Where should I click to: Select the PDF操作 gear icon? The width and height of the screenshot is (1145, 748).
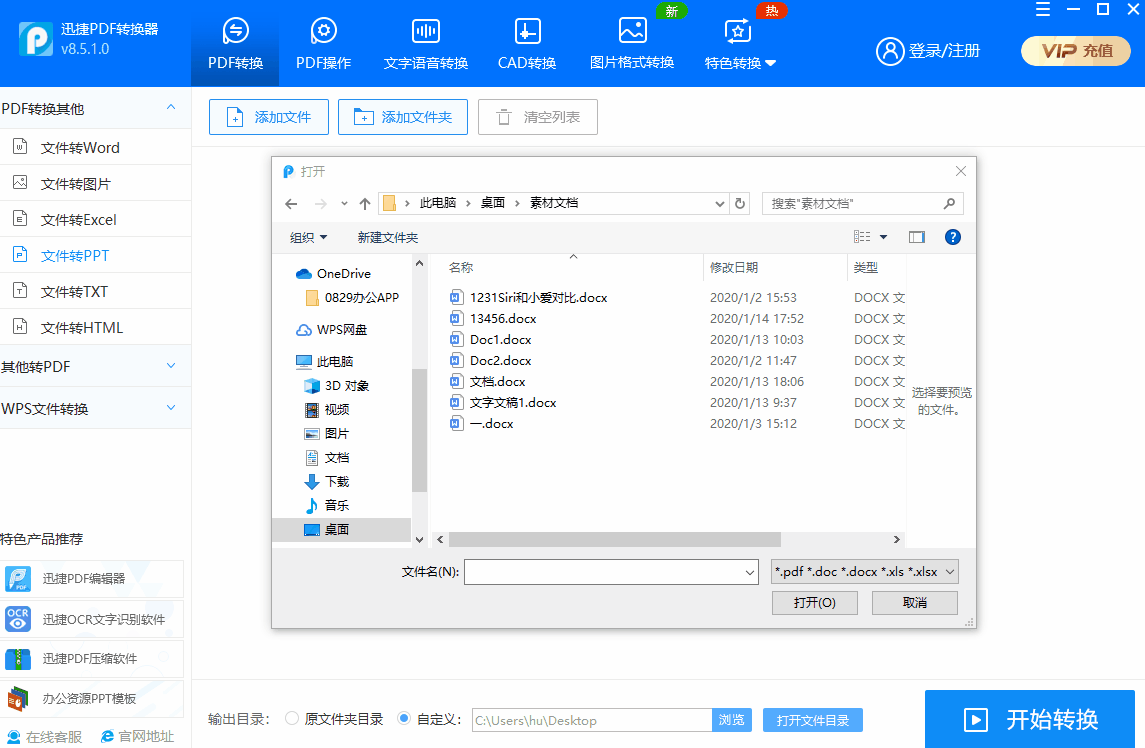click(323, 32)
